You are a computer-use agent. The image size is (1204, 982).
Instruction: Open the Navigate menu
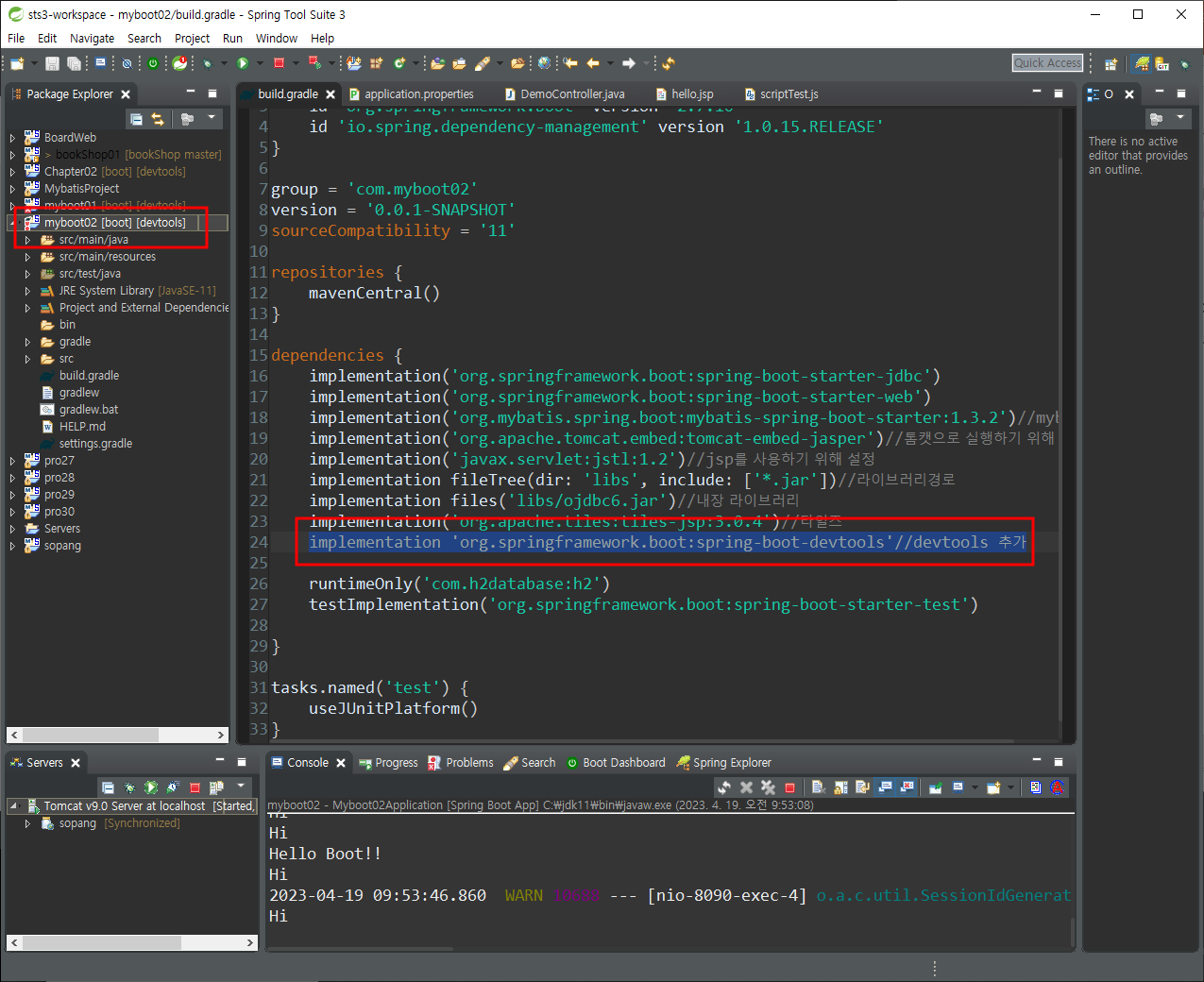pyautogui.click(x=92, y=39)
